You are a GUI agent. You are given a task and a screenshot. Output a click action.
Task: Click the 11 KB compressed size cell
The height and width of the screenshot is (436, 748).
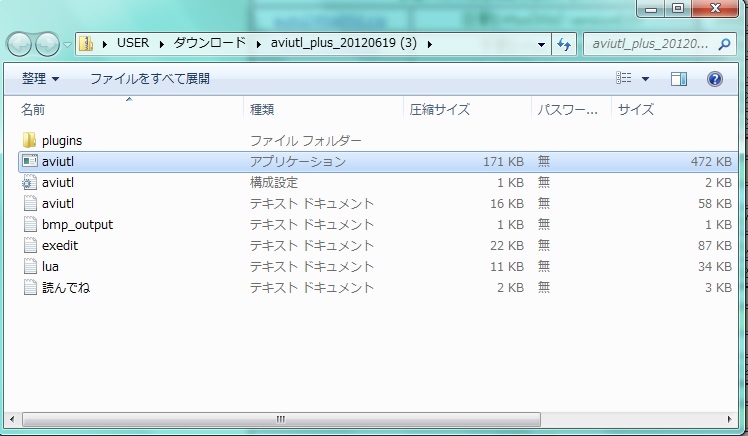(507, 267)
